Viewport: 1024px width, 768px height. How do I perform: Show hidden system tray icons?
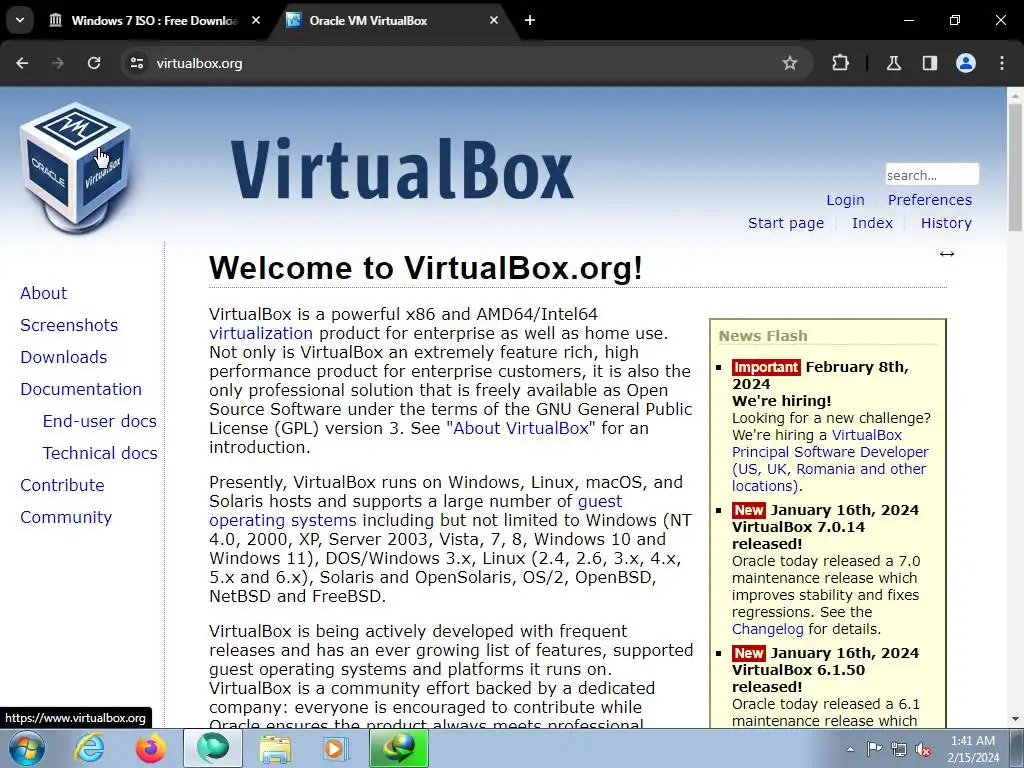850,749
